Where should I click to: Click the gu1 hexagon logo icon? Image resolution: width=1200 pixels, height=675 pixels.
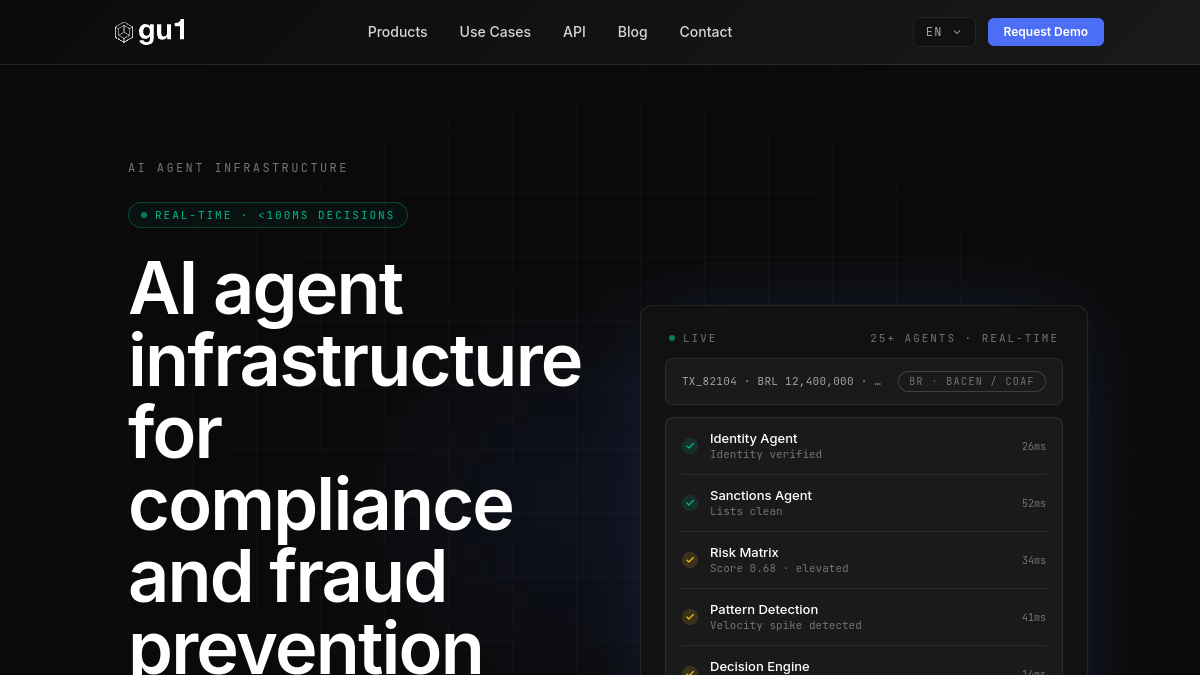click(124, 32)
